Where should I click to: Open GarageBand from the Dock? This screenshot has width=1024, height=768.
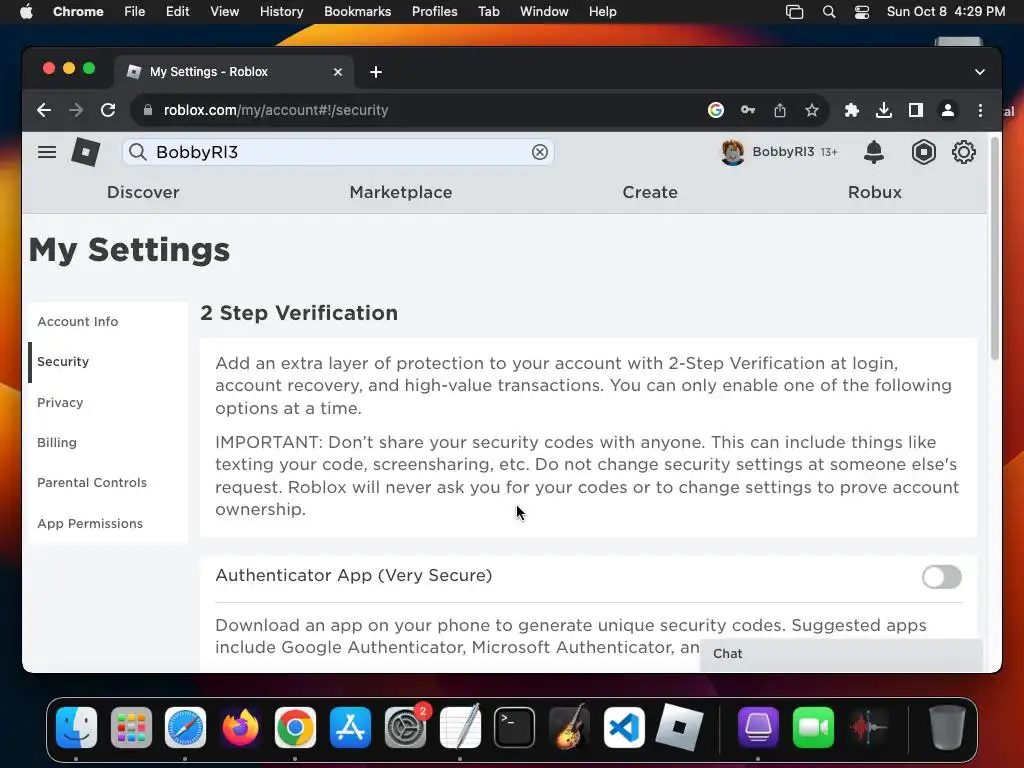point(569,727)
